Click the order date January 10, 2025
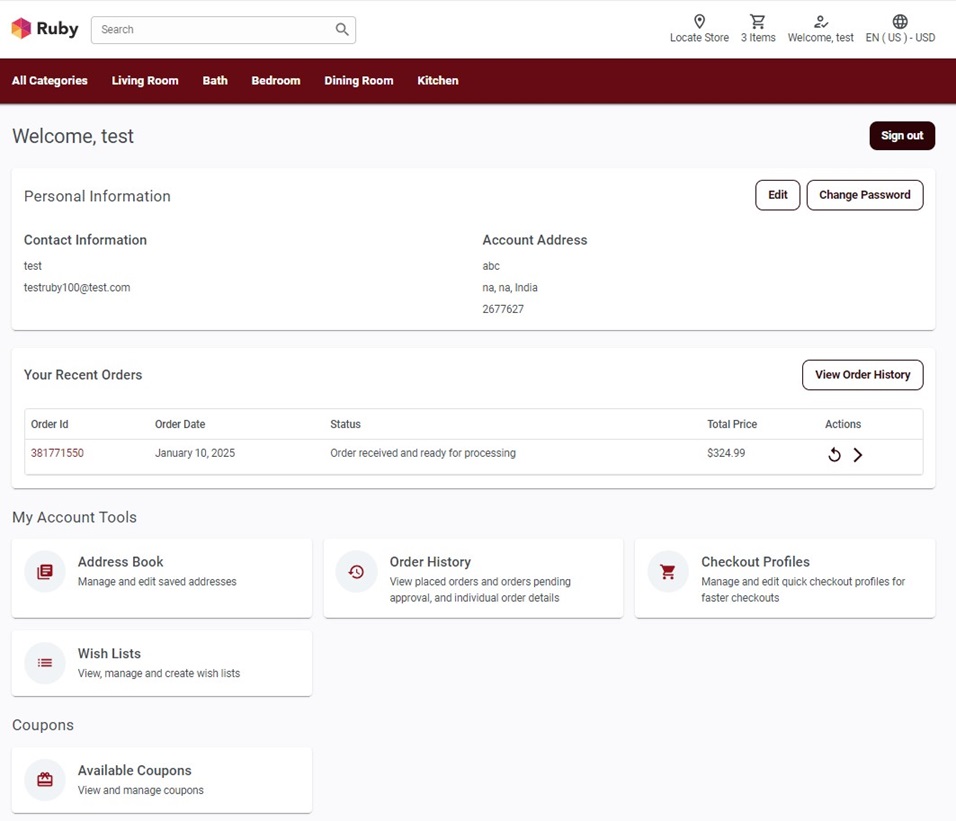Image resolution: width=956 pixels, height=821 pixels. click(194, 453)
